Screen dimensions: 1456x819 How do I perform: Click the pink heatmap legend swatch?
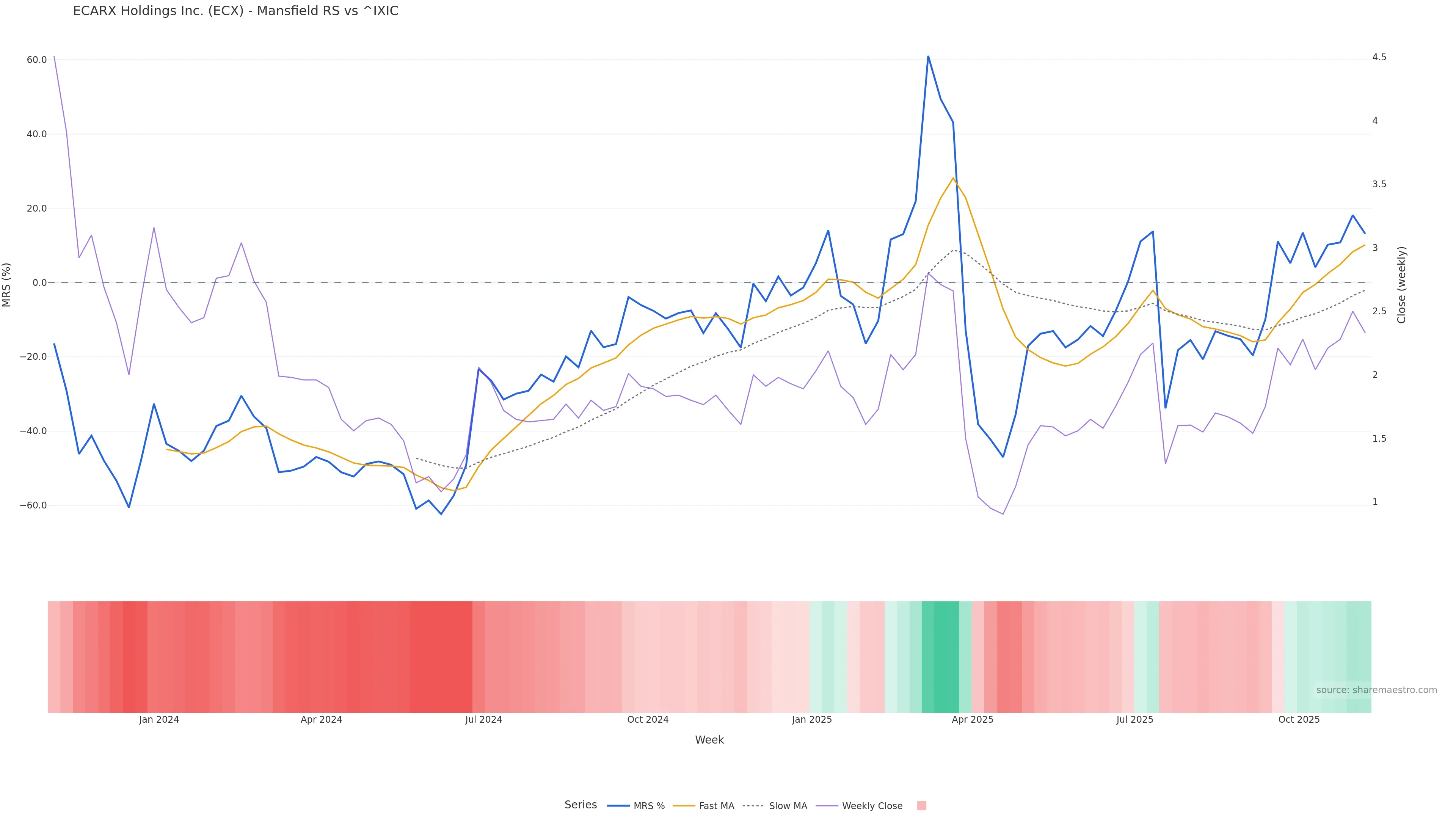[x=921, y=805]
